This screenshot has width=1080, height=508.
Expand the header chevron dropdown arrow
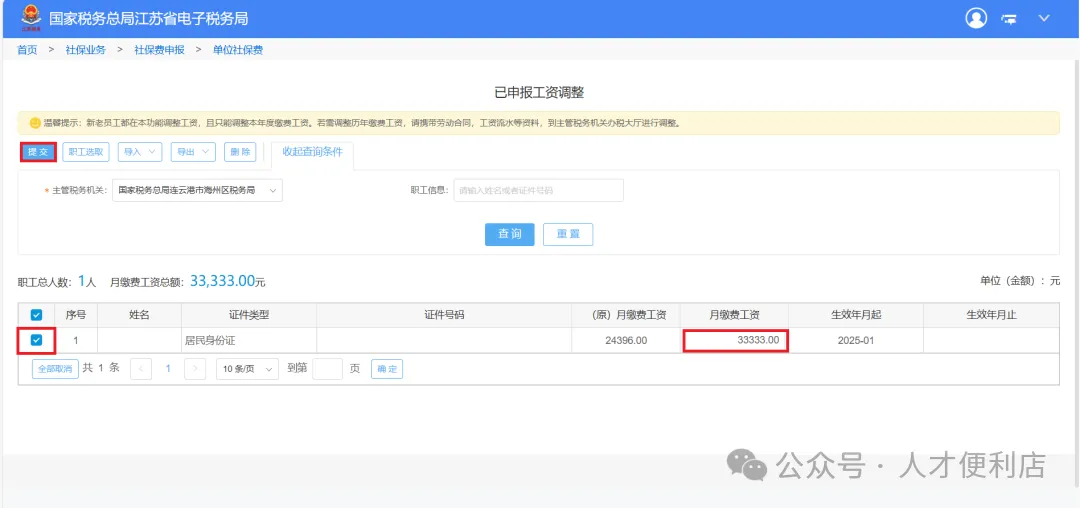click(x=1044, y=18)
